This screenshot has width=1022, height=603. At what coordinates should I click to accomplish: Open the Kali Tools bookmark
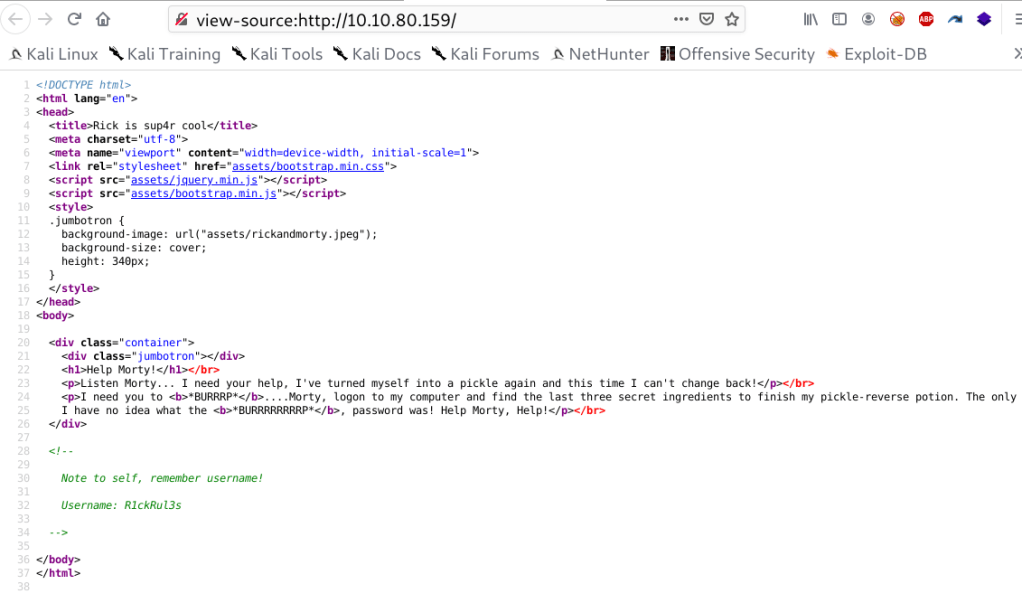[x=277, y=54]
